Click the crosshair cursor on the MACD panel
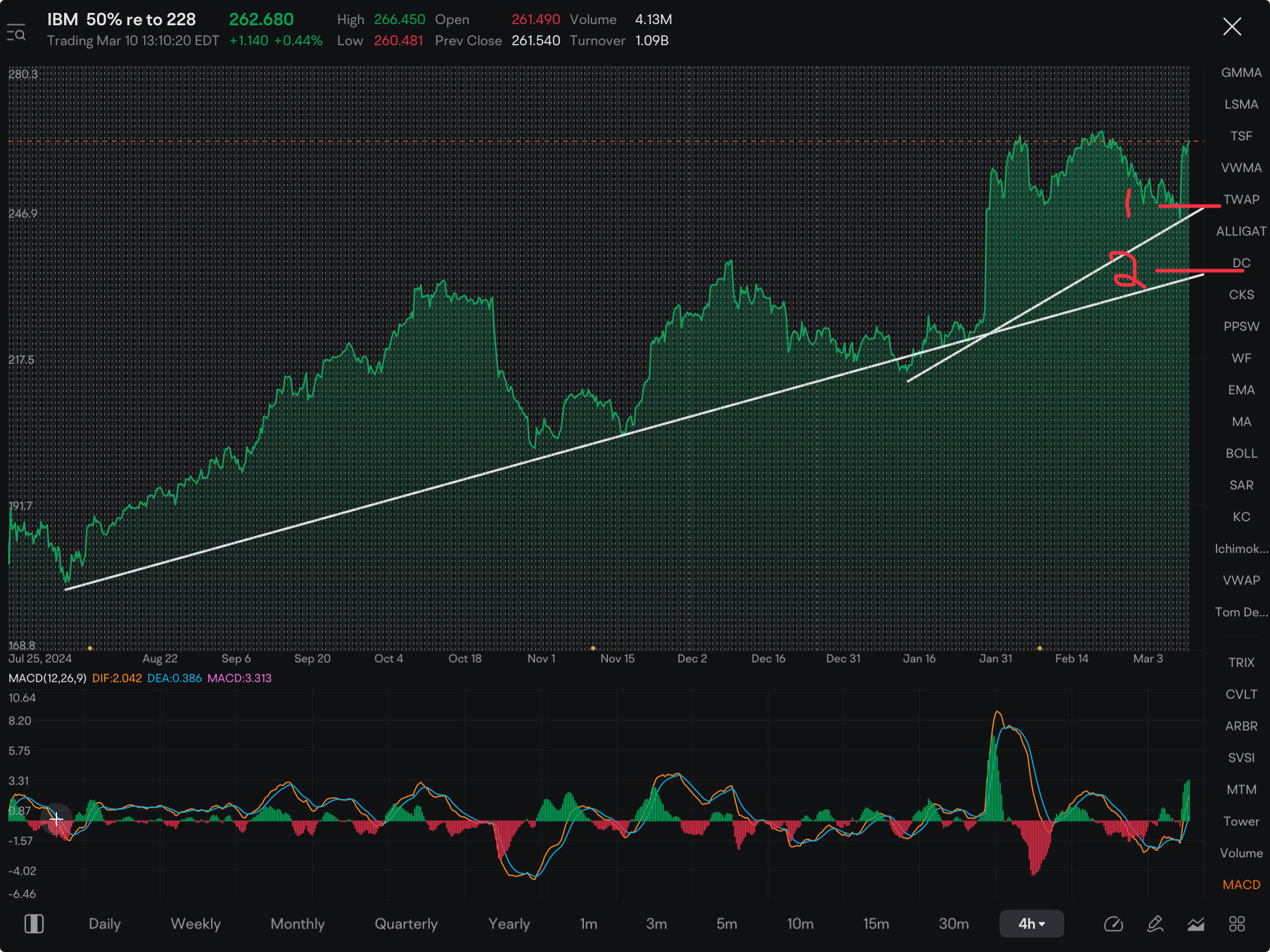Viewport: 1270px width, 952px height. point(56,819)
